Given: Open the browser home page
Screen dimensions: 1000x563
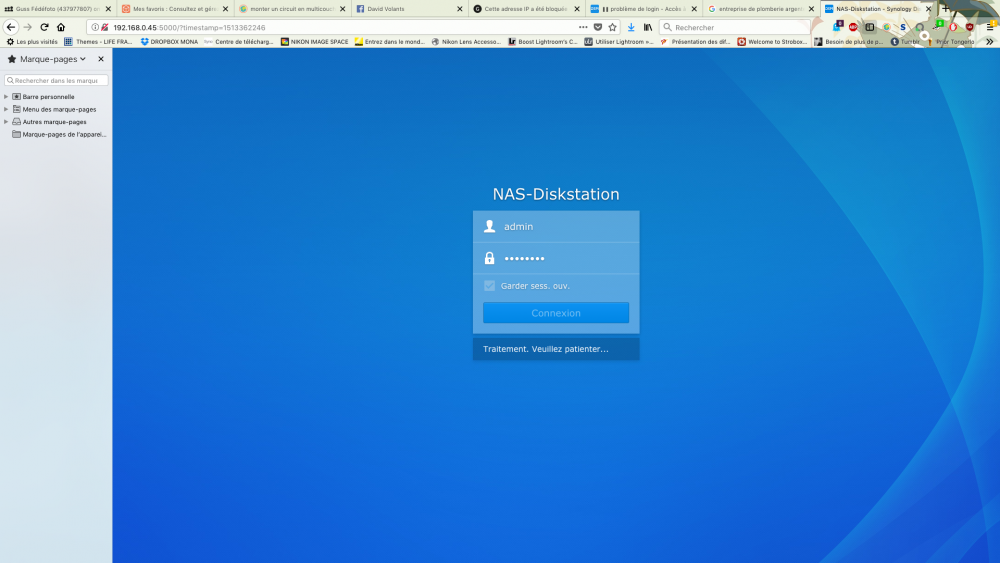Looking at the screenshot, I should pos(61,27).
